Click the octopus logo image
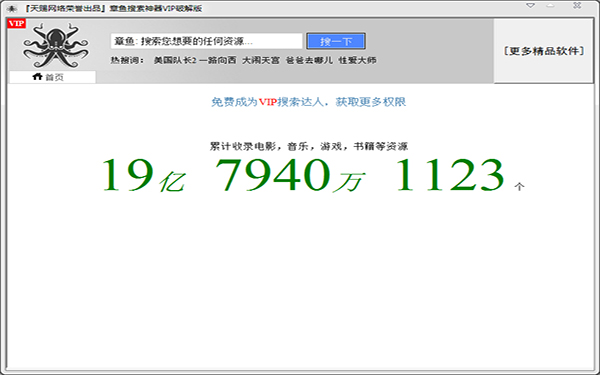The image size is (600, 375). pos(56,46)
